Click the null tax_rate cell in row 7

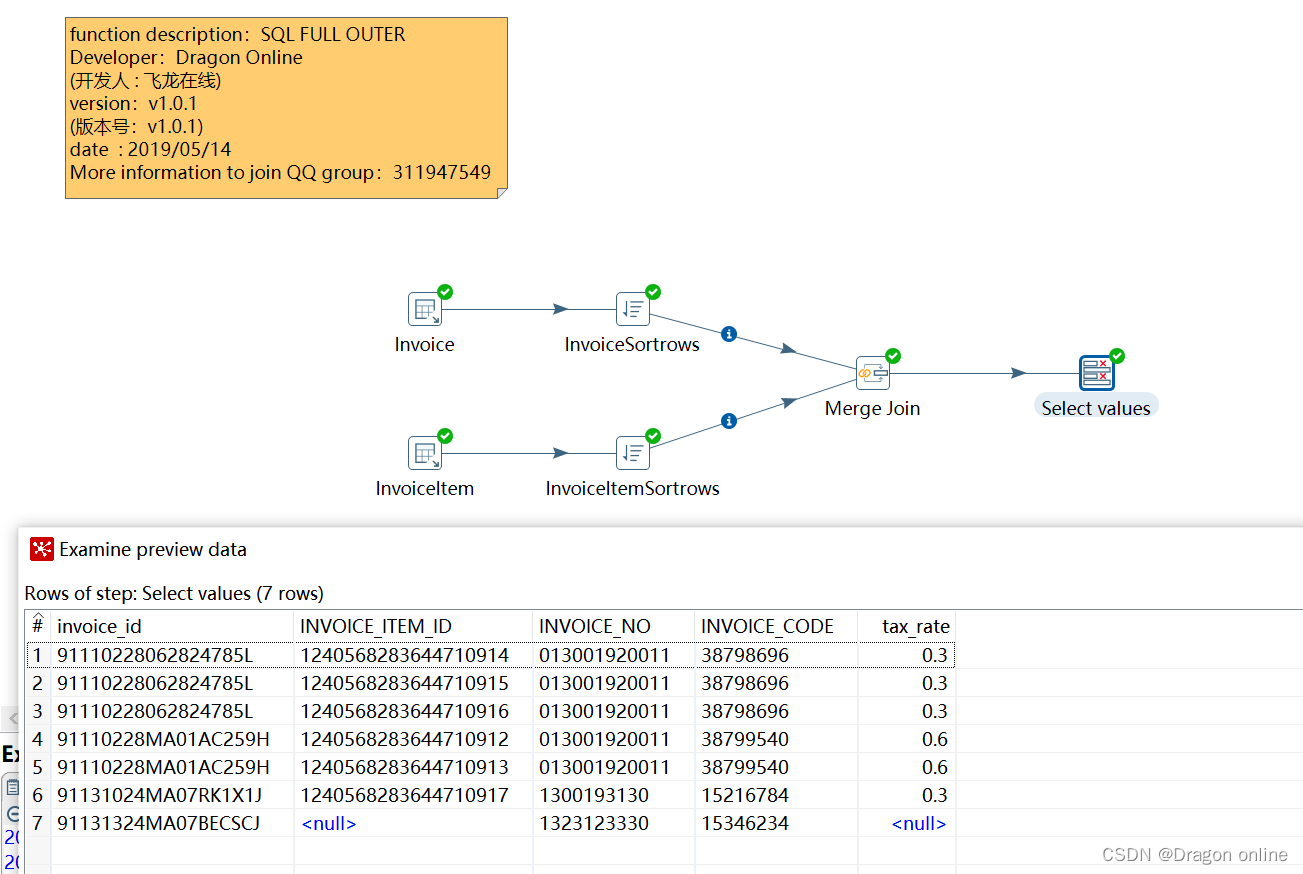906,823
